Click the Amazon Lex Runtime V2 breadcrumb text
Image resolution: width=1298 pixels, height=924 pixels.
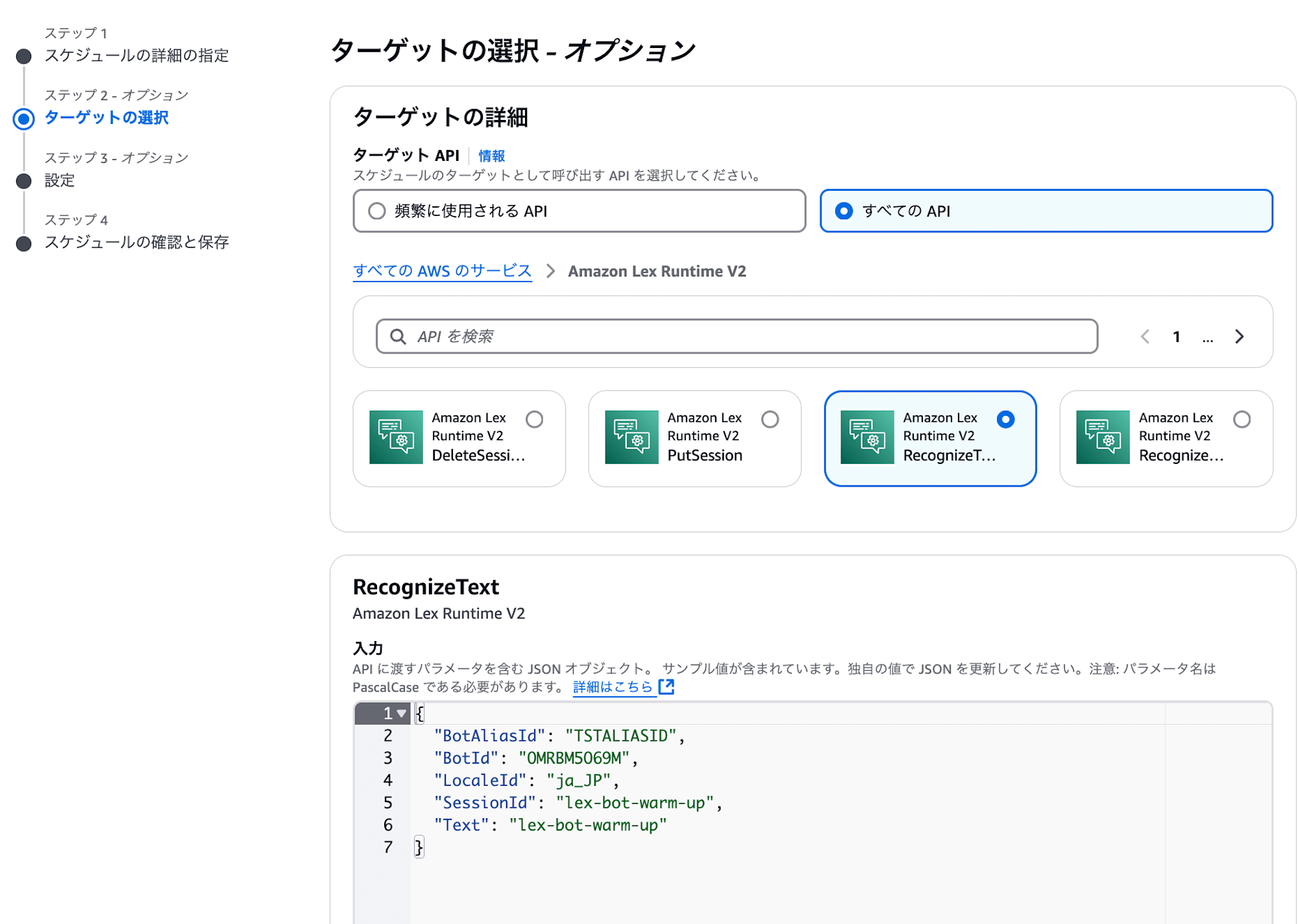point(657,271)
